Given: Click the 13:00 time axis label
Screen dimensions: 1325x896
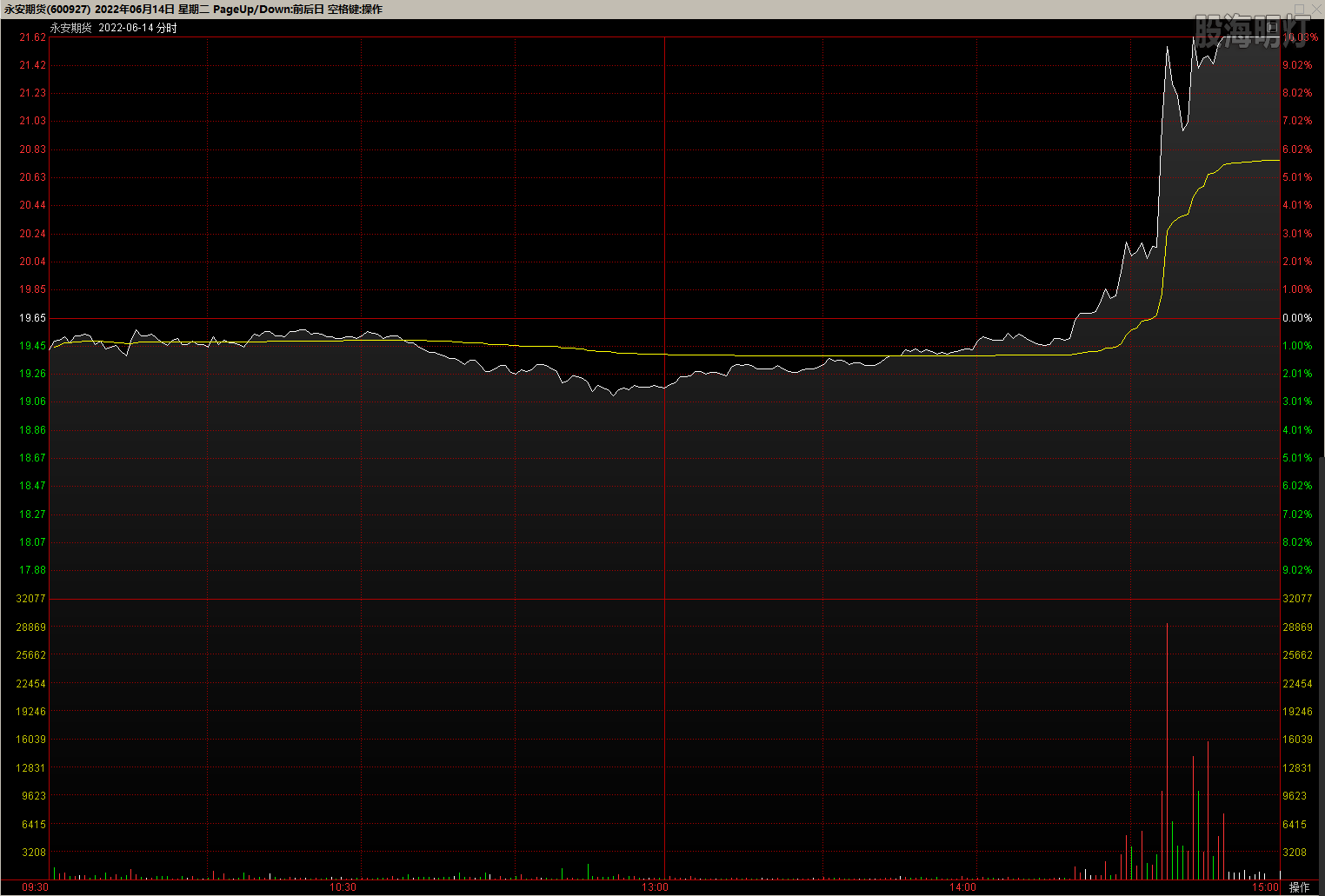Looking at the screenshot, I should (655, 887).
